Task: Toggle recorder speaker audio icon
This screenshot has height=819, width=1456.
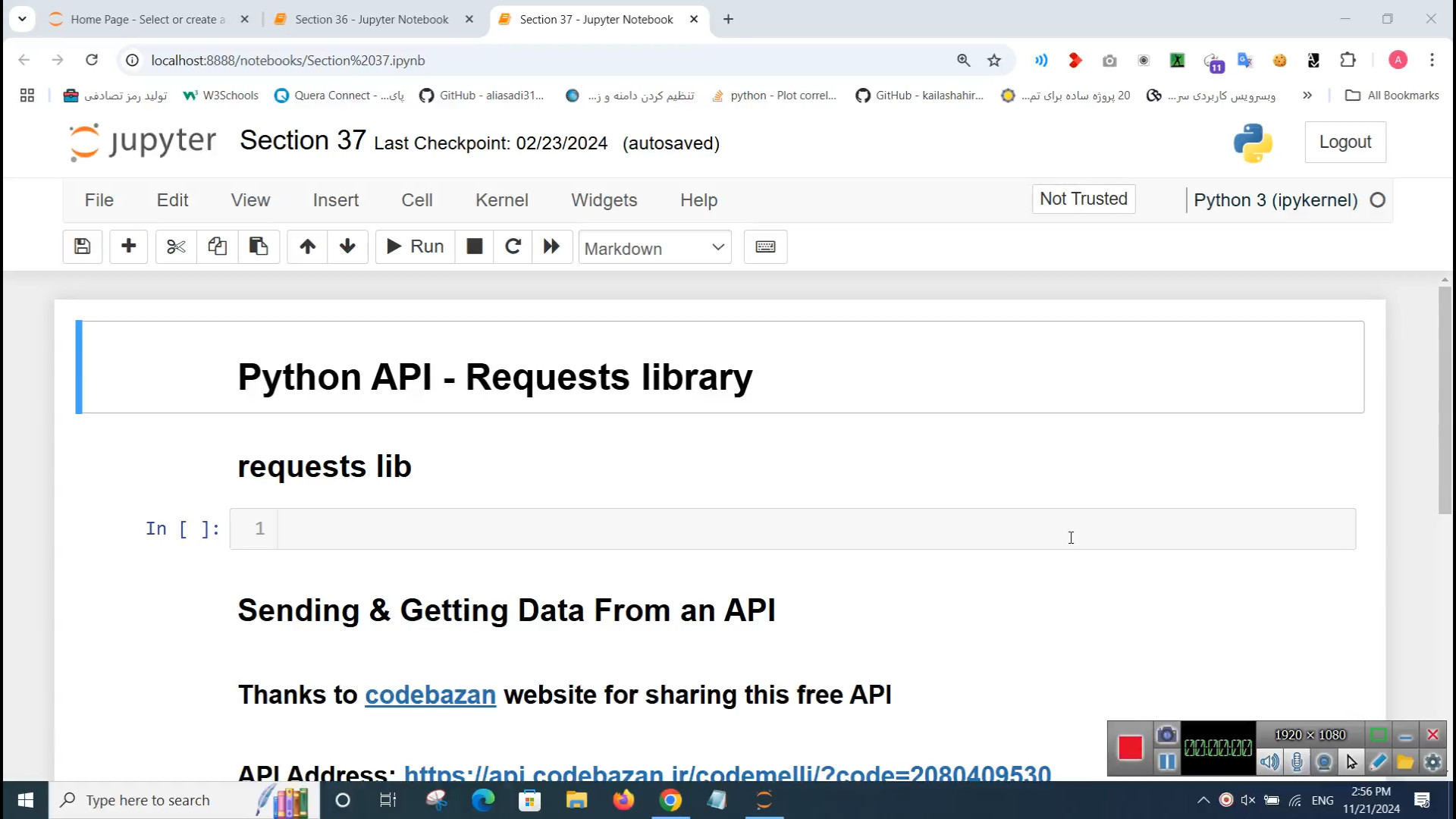Action: pos(1269,762)
